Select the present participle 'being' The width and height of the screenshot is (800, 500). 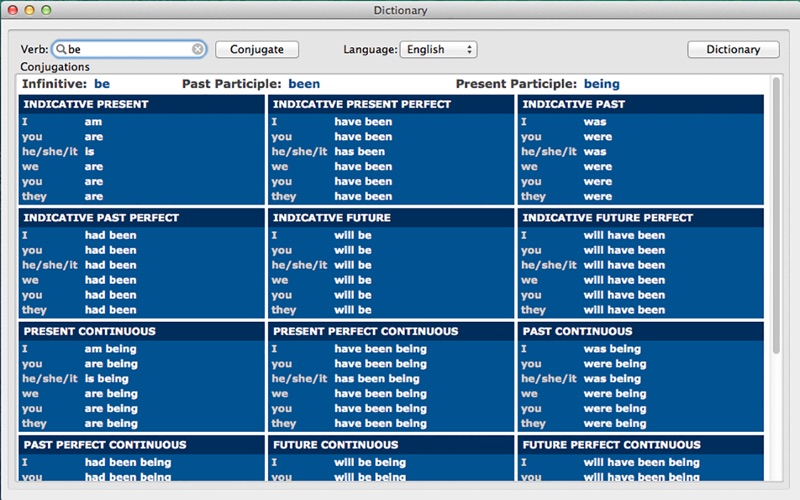602,84
